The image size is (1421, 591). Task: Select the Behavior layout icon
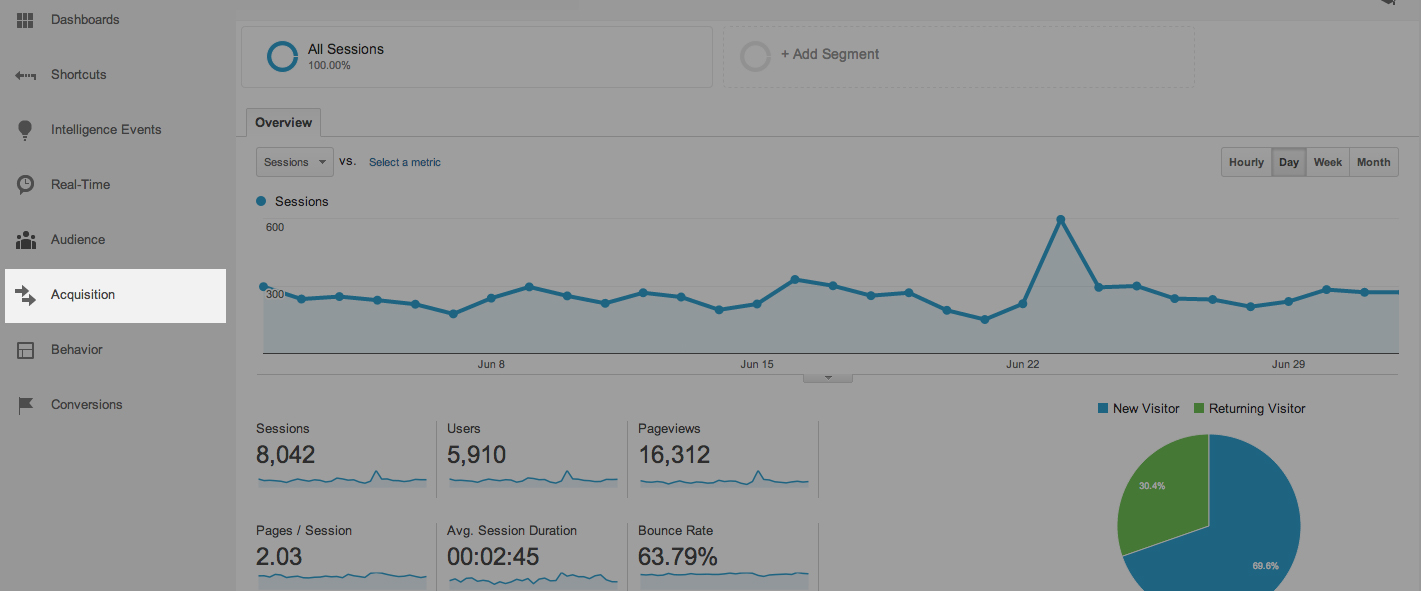(x=25, y=350)
